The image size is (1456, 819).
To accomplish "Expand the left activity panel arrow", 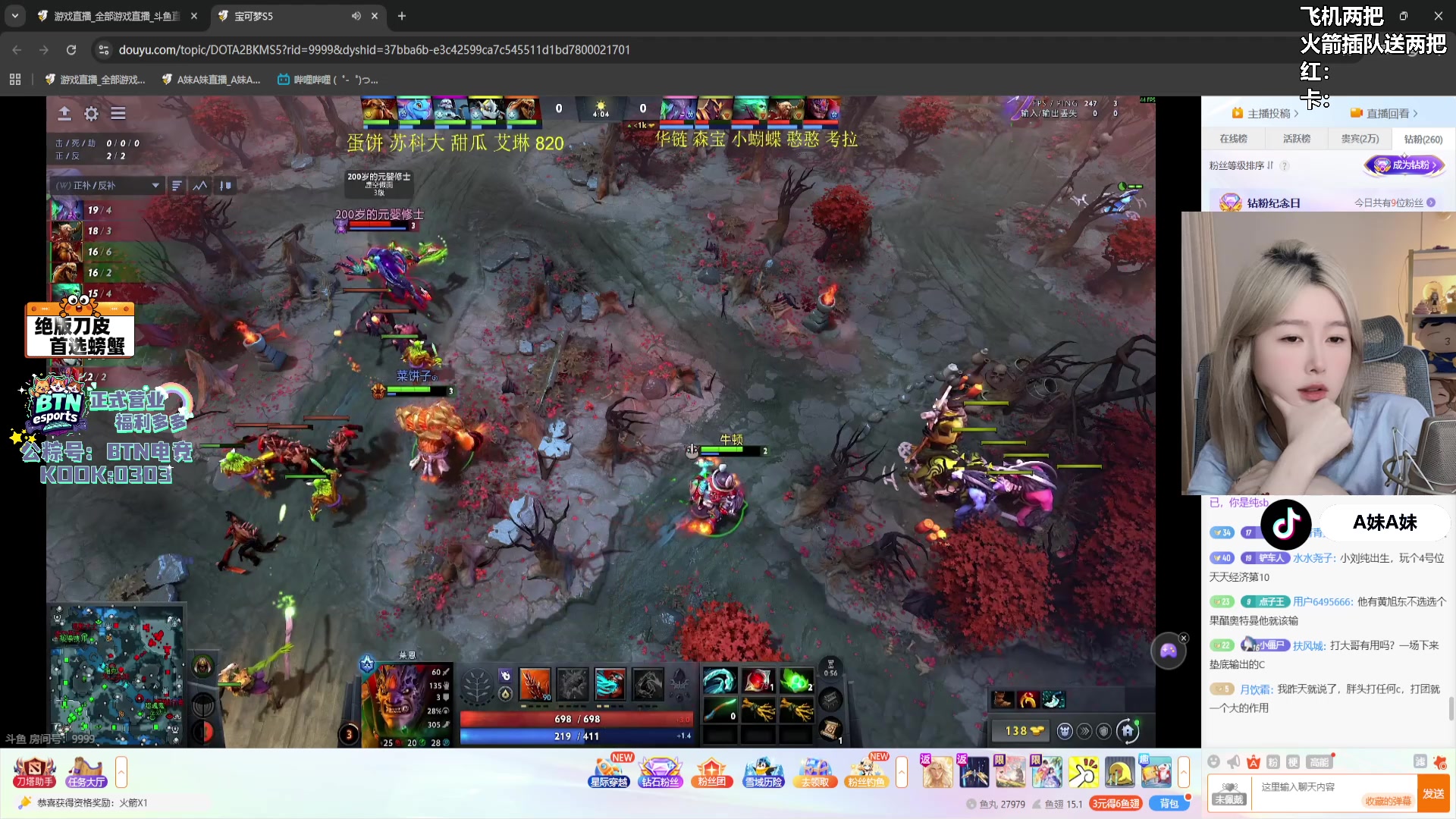I will tap(121, 773).
